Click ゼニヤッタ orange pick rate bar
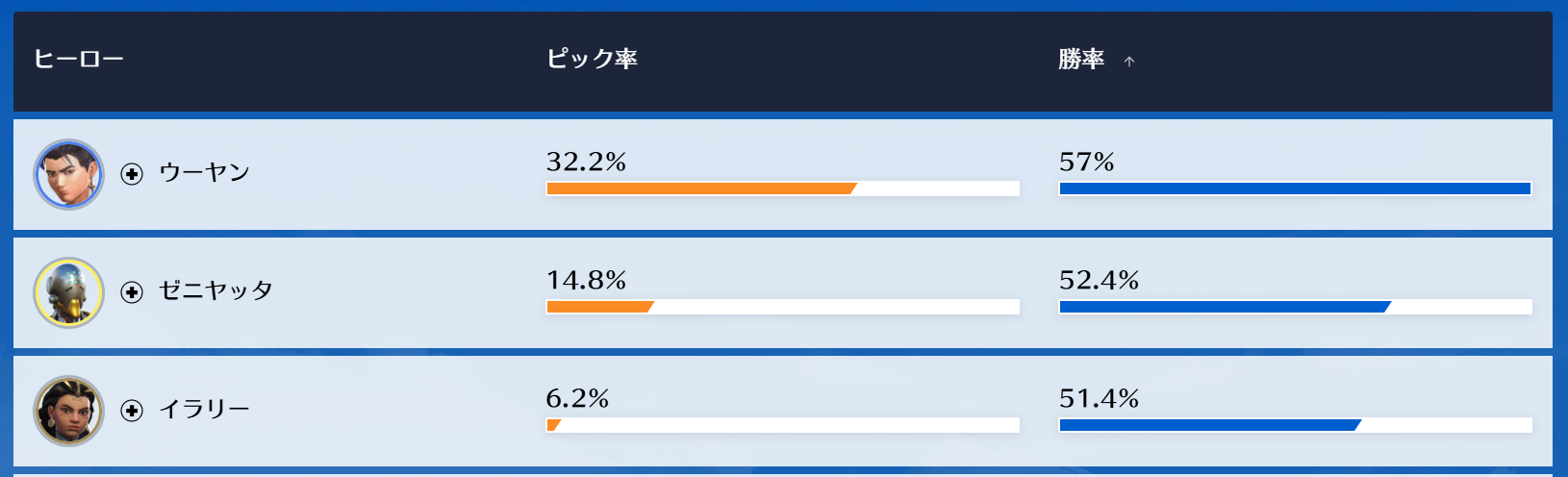This screenshot has height=477, width=1568. coord(600,307)
